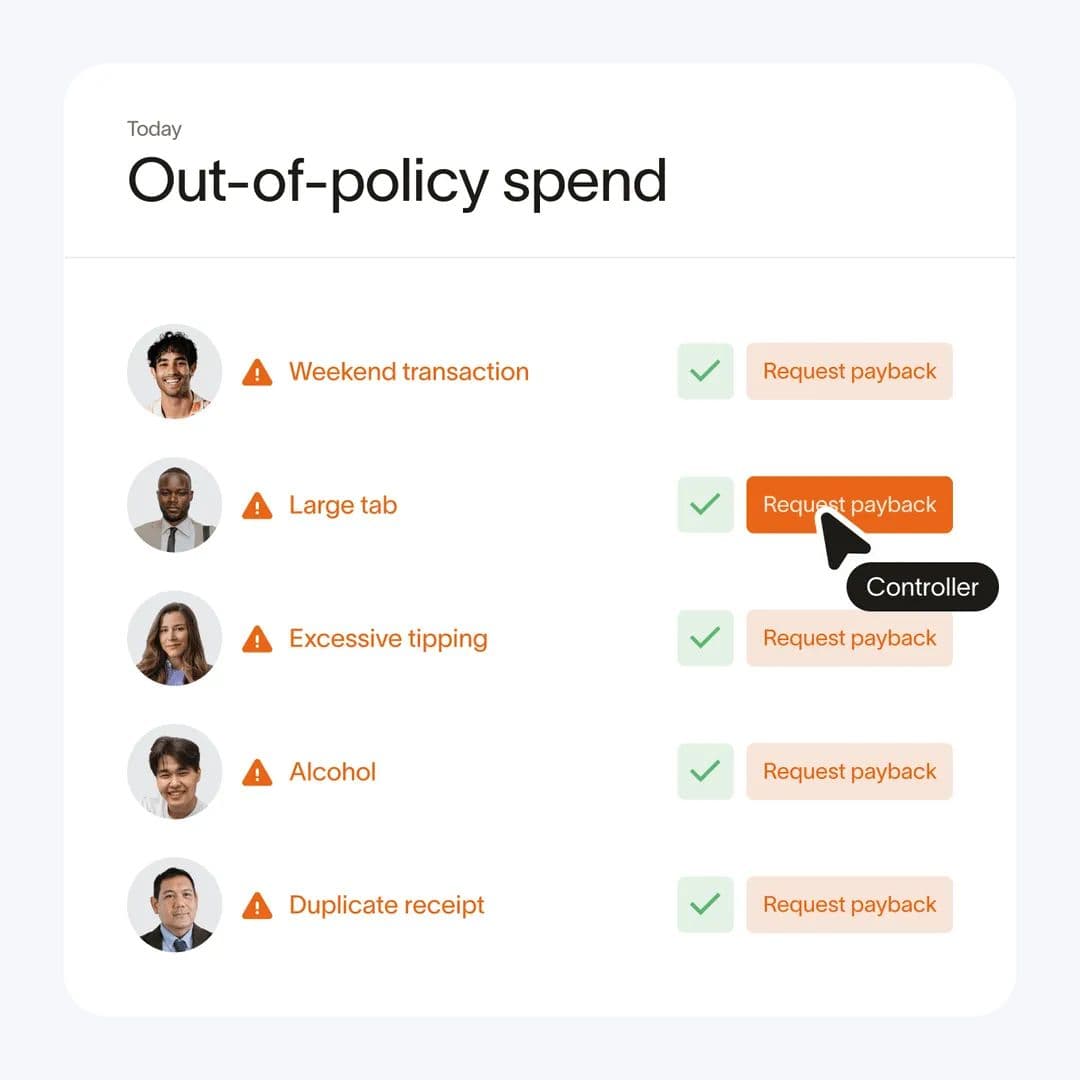Image resolution: width=1080 pixels, height=1080 pixels.
Task: Click the avatar next to Duplicate receipt
Action: click(x=174, y=904)
